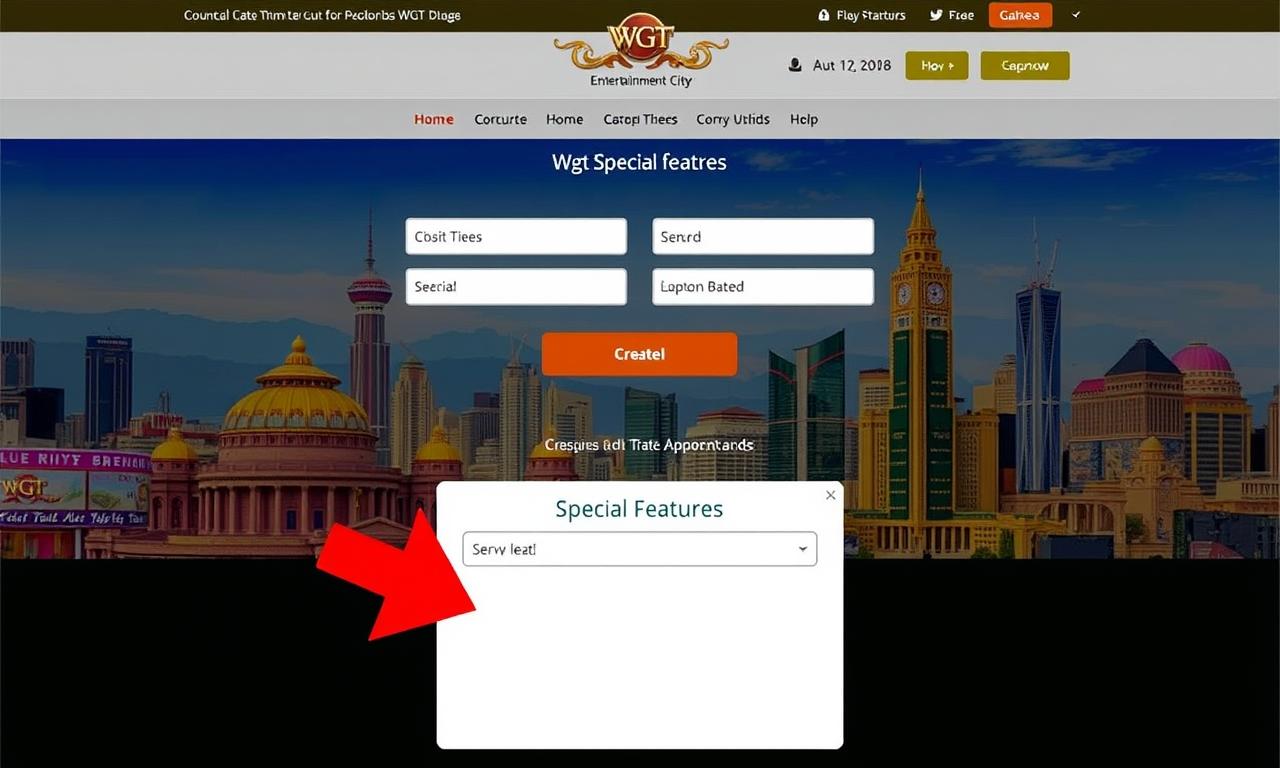Click the orange Createl button
Viewport: 1280px width, 768px height.
(x=640, y=354)
